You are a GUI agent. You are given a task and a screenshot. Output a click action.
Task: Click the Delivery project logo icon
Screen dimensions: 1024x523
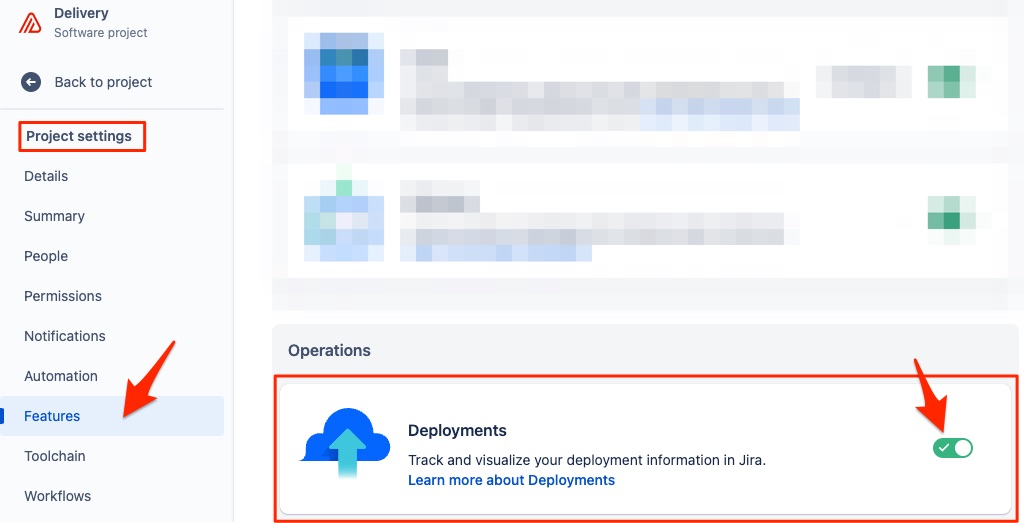pos(30,23)
